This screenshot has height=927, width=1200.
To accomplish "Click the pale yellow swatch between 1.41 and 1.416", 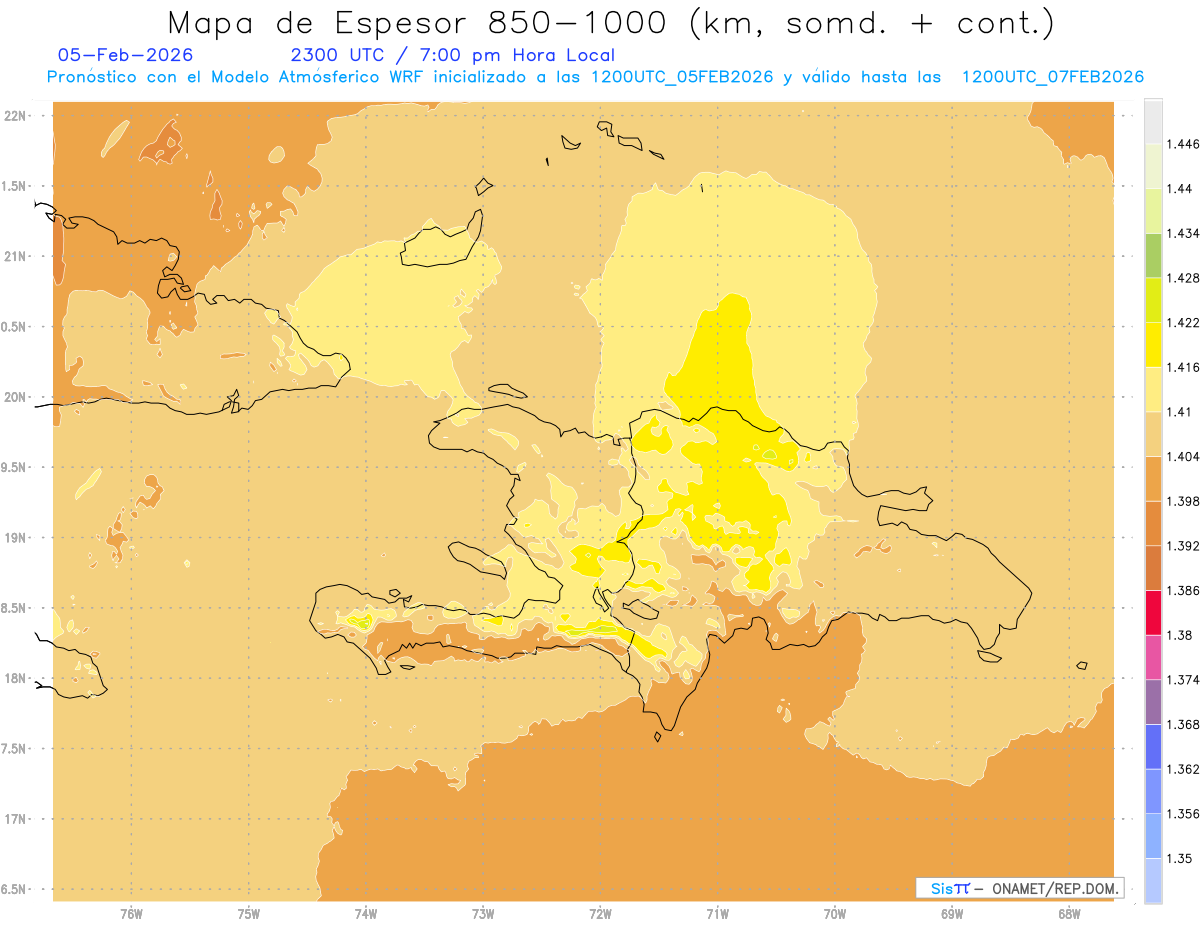I will 1153,389.
